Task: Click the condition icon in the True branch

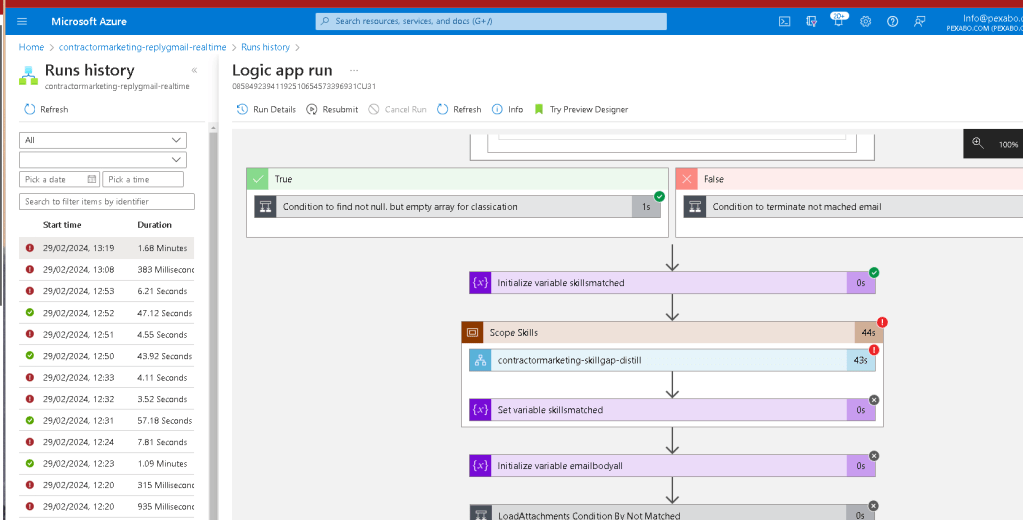Action: point(266,207)
